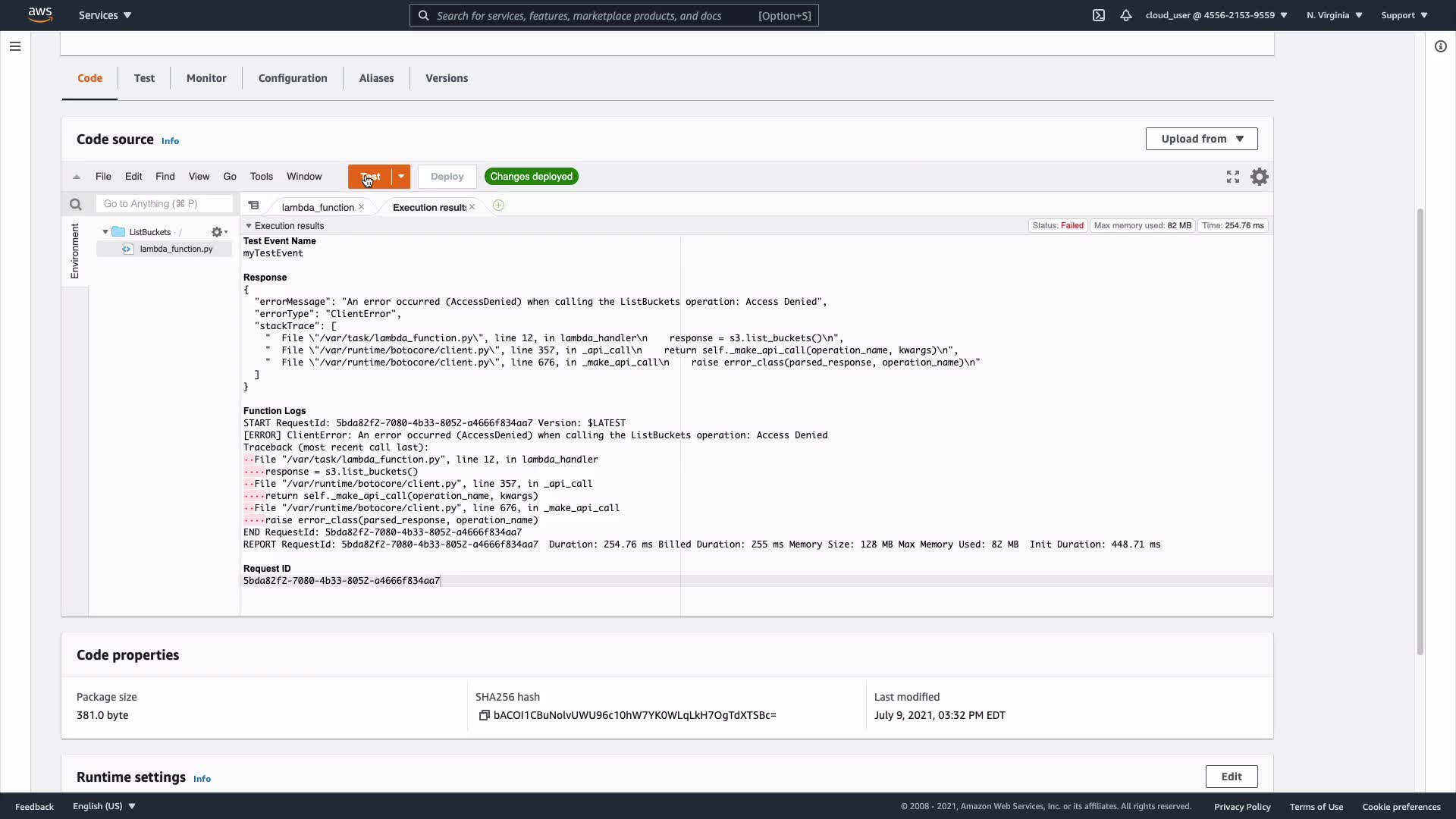
Task: Open the Code source Info link
Action: [170, 141]
